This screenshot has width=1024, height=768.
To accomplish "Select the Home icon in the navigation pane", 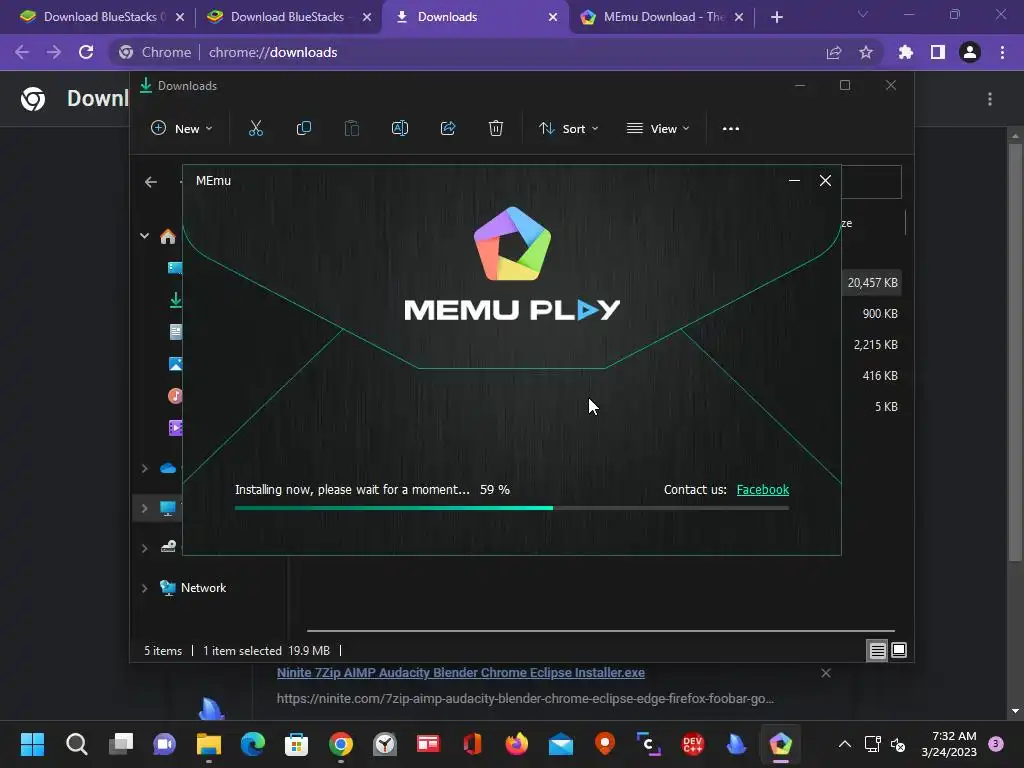I will click(x=168, y=236).
